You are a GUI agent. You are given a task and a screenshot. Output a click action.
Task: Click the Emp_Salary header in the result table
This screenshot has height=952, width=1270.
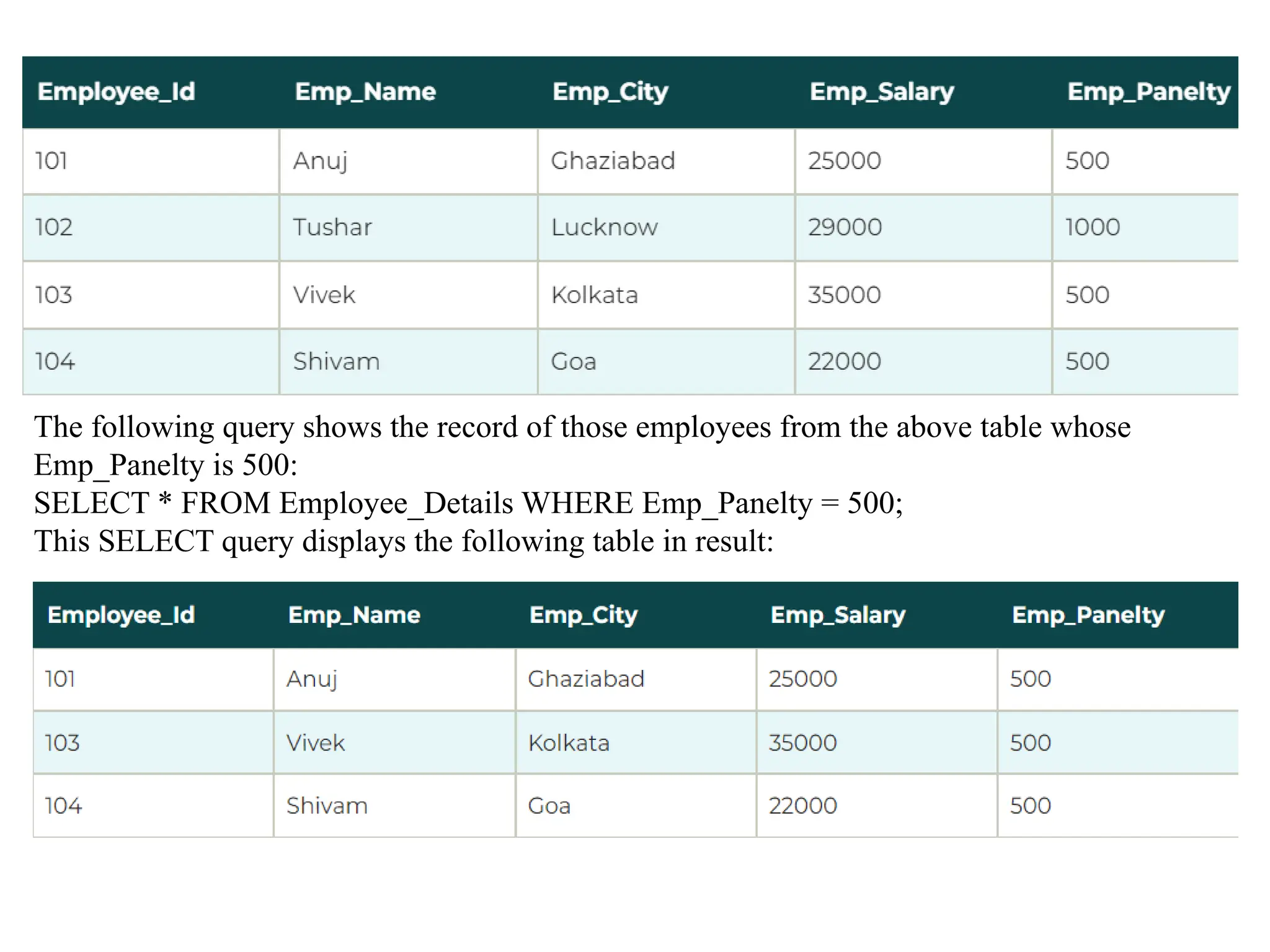[838, 615]
